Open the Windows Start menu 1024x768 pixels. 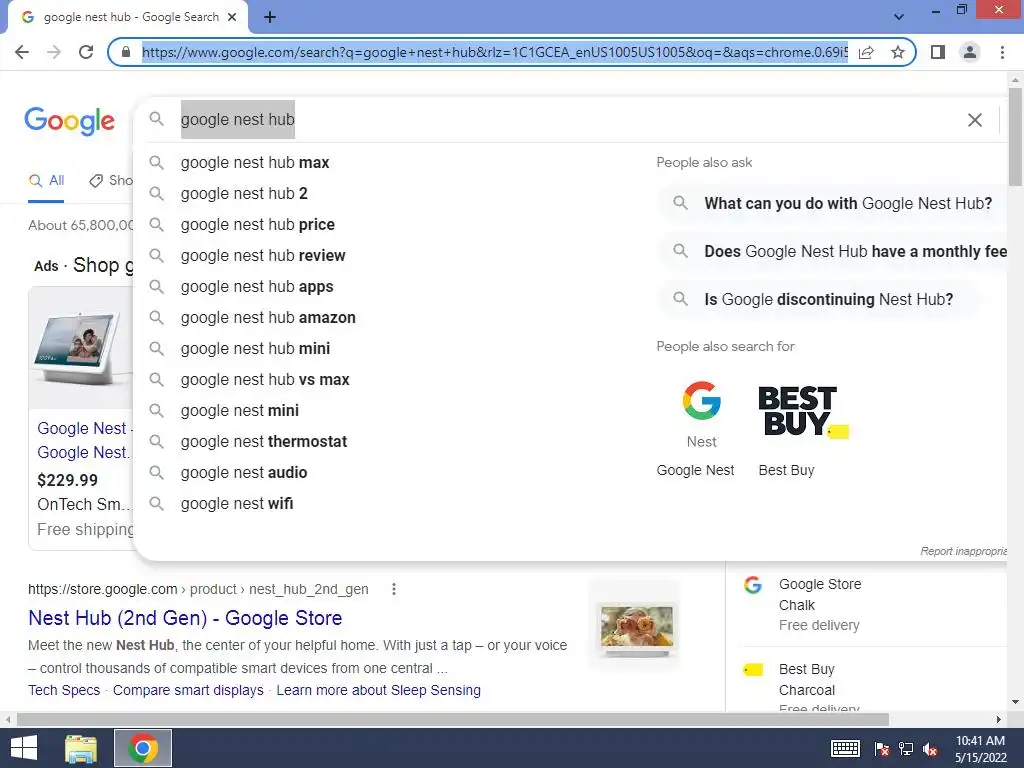[x=24, y=748]
